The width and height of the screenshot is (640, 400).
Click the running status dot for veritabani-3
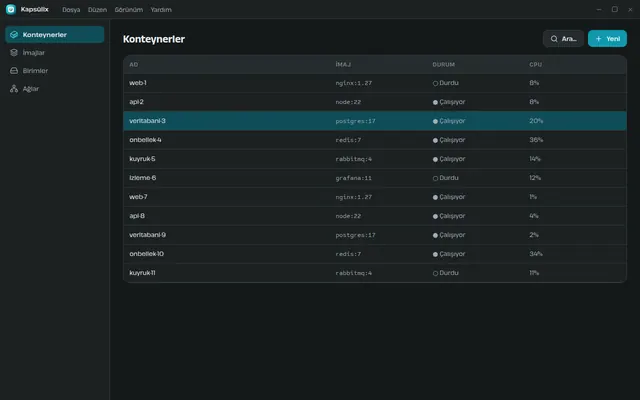click(435, 121)
